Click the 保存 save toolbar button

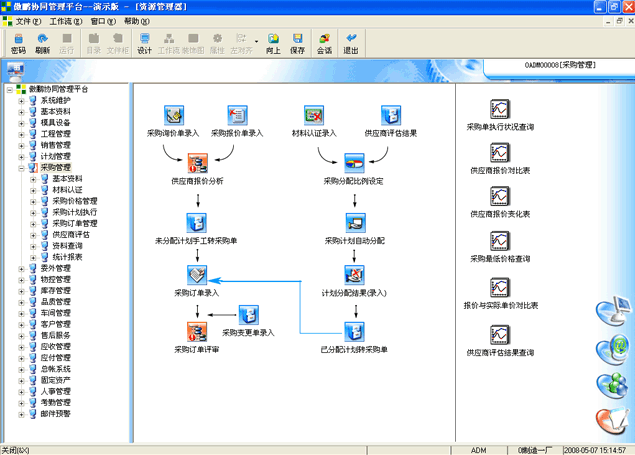[297, 43]
